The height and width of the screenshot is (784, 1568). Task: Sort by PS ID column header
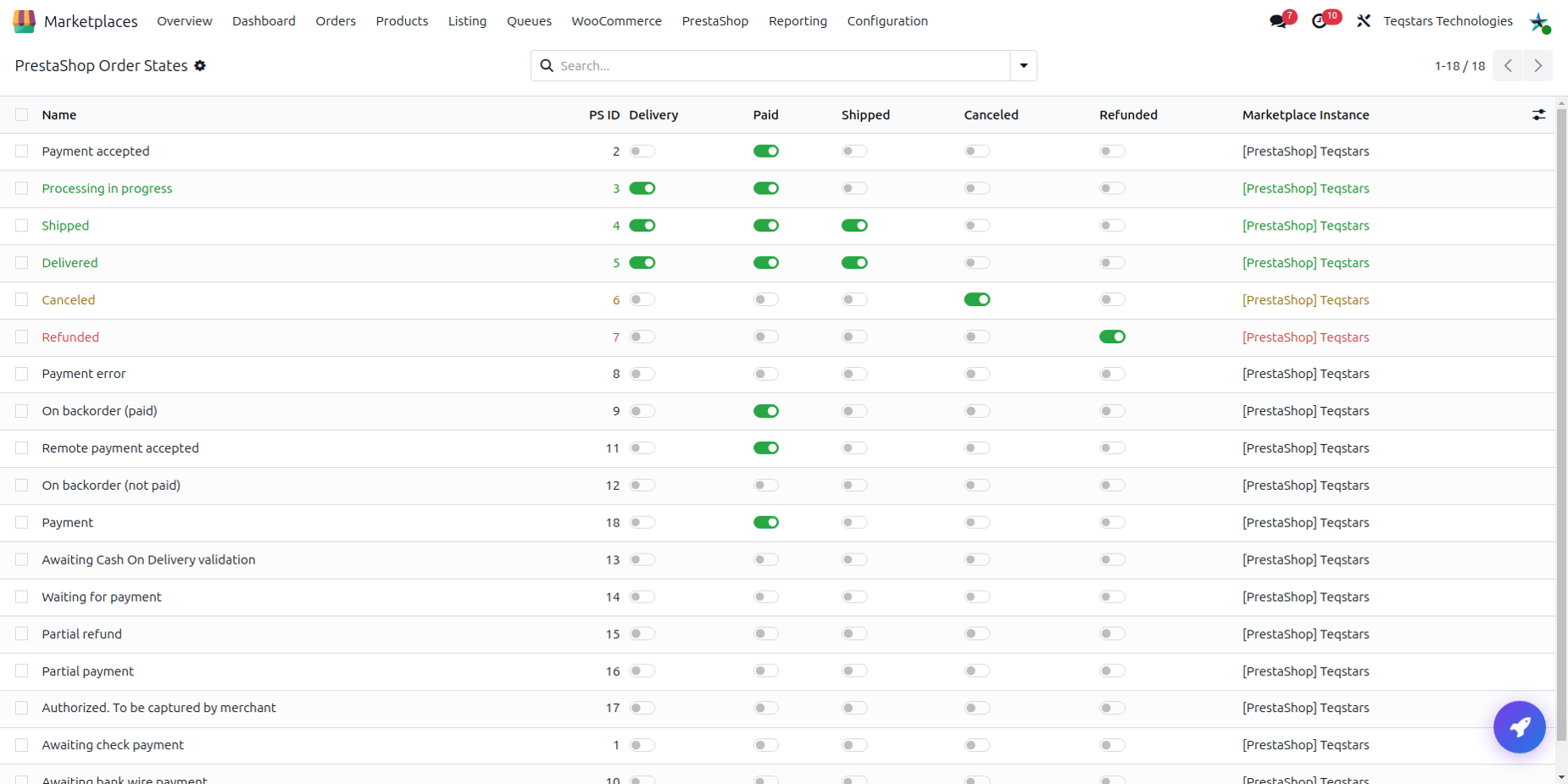tap(604, 114)
